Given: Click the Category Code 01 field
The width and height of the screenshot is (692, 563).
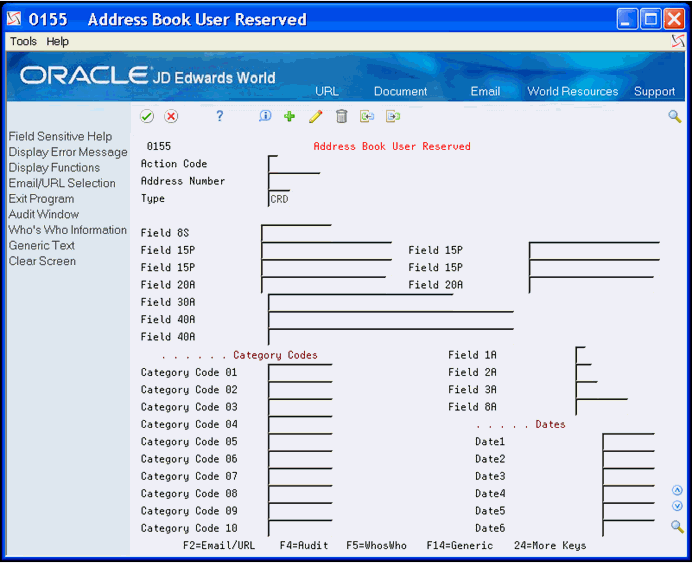Looking at the screenshot, I should pyautogui.click(x=300, y=372).
